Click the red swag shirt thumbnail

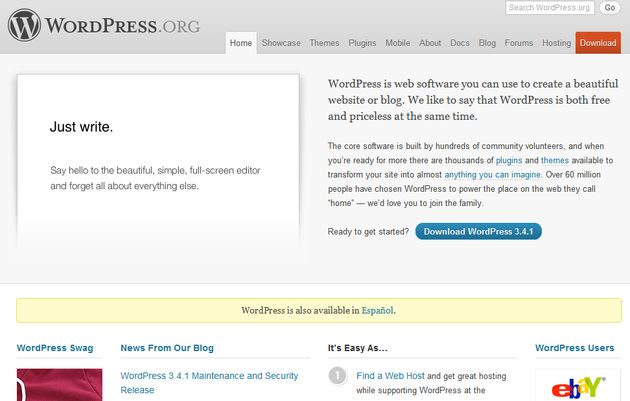tap(59, 385)
